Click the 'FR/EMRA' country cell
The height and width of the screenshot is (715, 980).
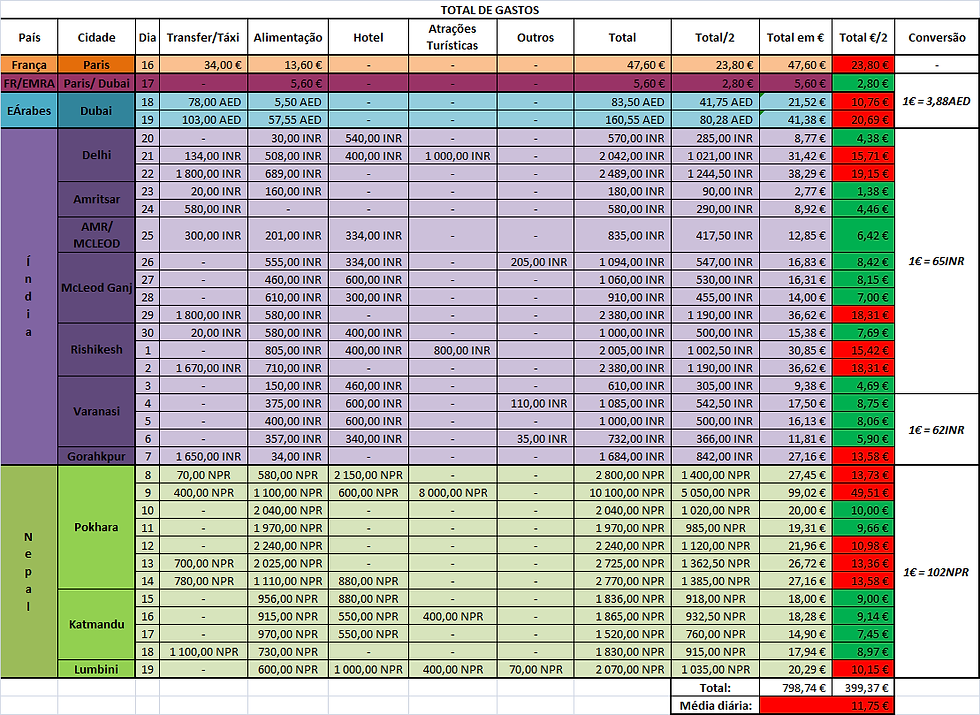(29, 83)
